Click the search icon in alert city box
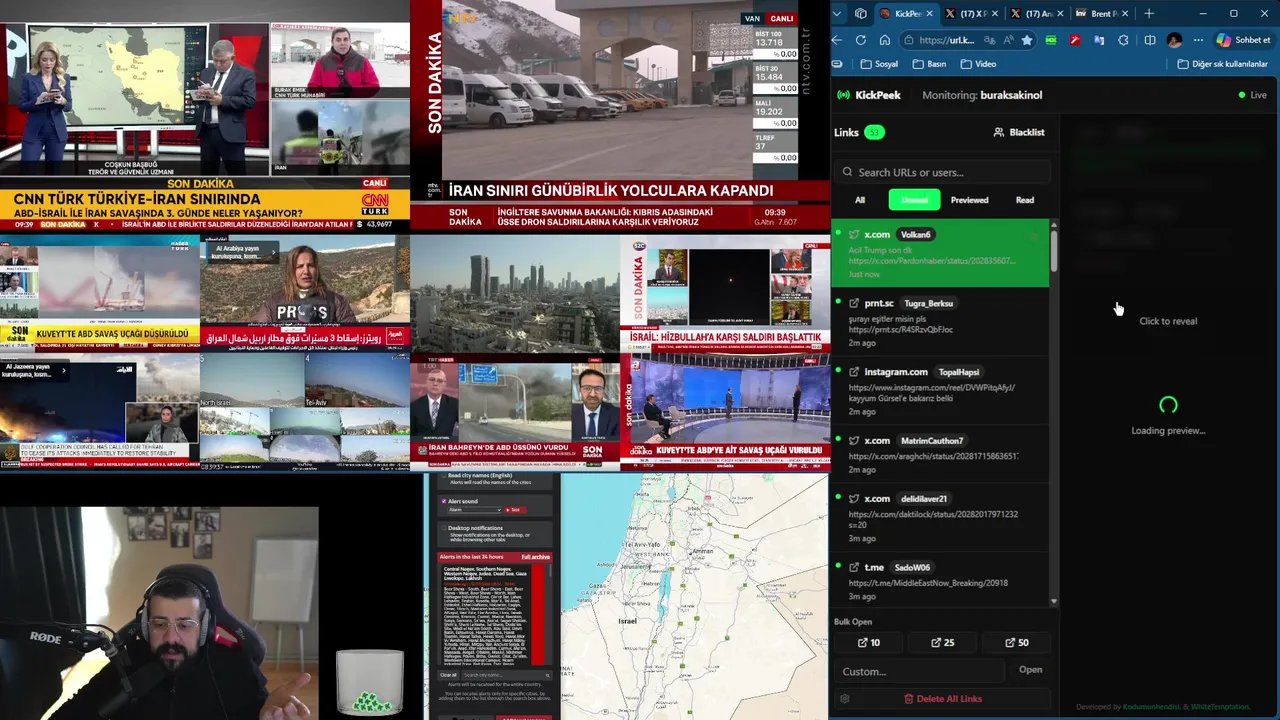Screen dimensions: 1280x720 point(547,675)
